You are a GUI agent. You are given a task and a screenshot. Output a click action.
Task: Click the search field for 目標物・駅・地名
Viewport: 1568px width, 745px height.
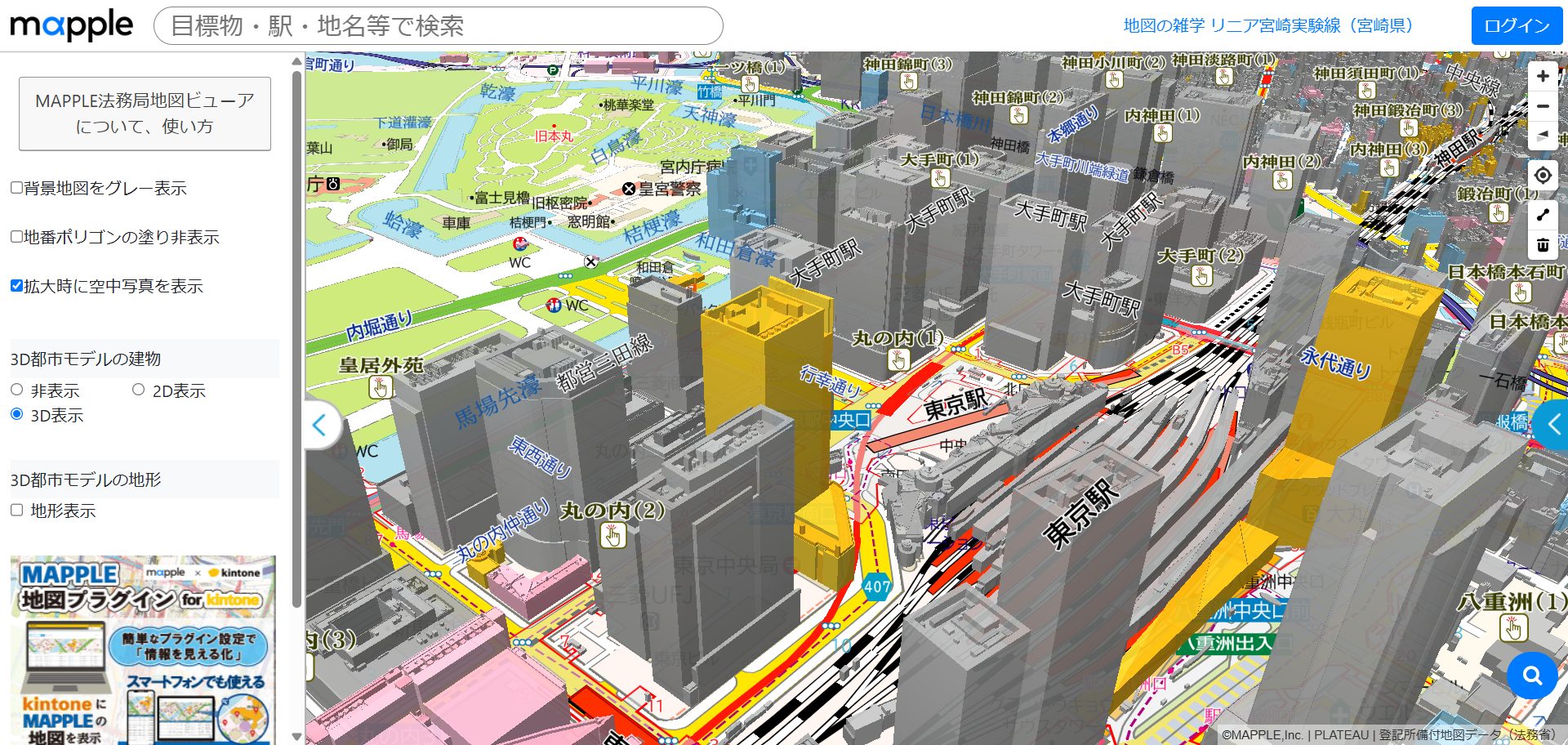[438, 26]
